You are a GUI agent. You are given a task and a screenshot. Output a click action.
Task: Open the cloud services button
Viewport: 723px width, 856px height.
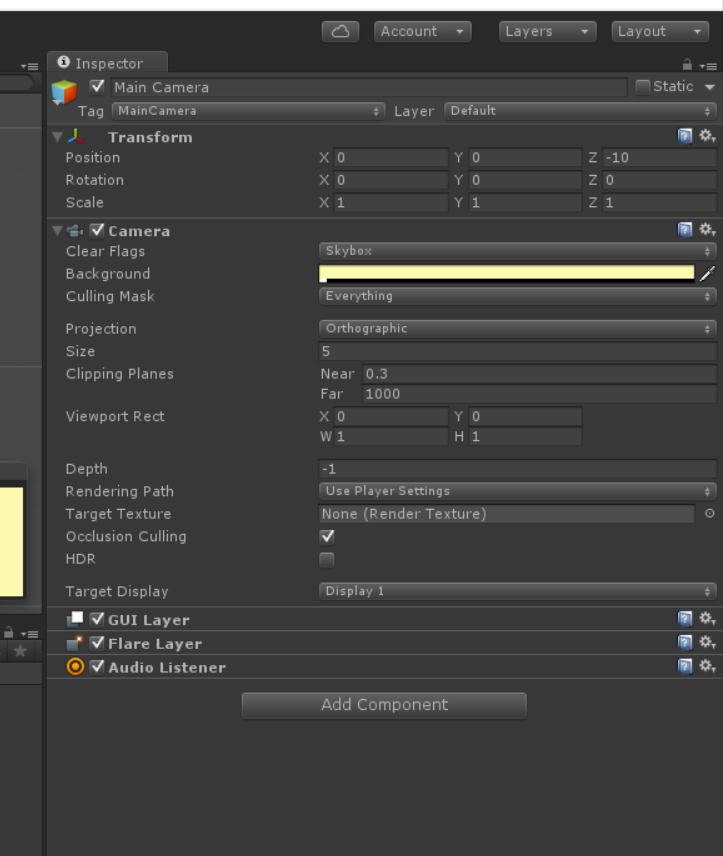(340, 32)
